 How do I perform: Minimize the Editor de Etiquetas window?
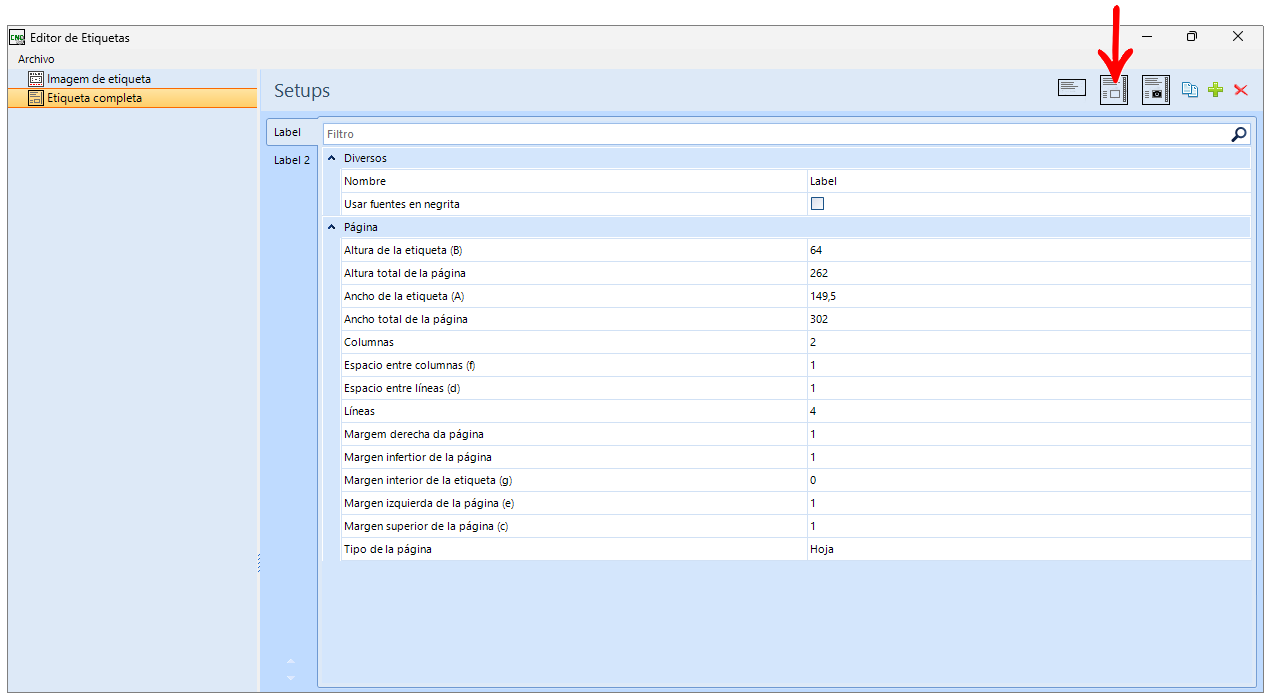[1146, 37]
